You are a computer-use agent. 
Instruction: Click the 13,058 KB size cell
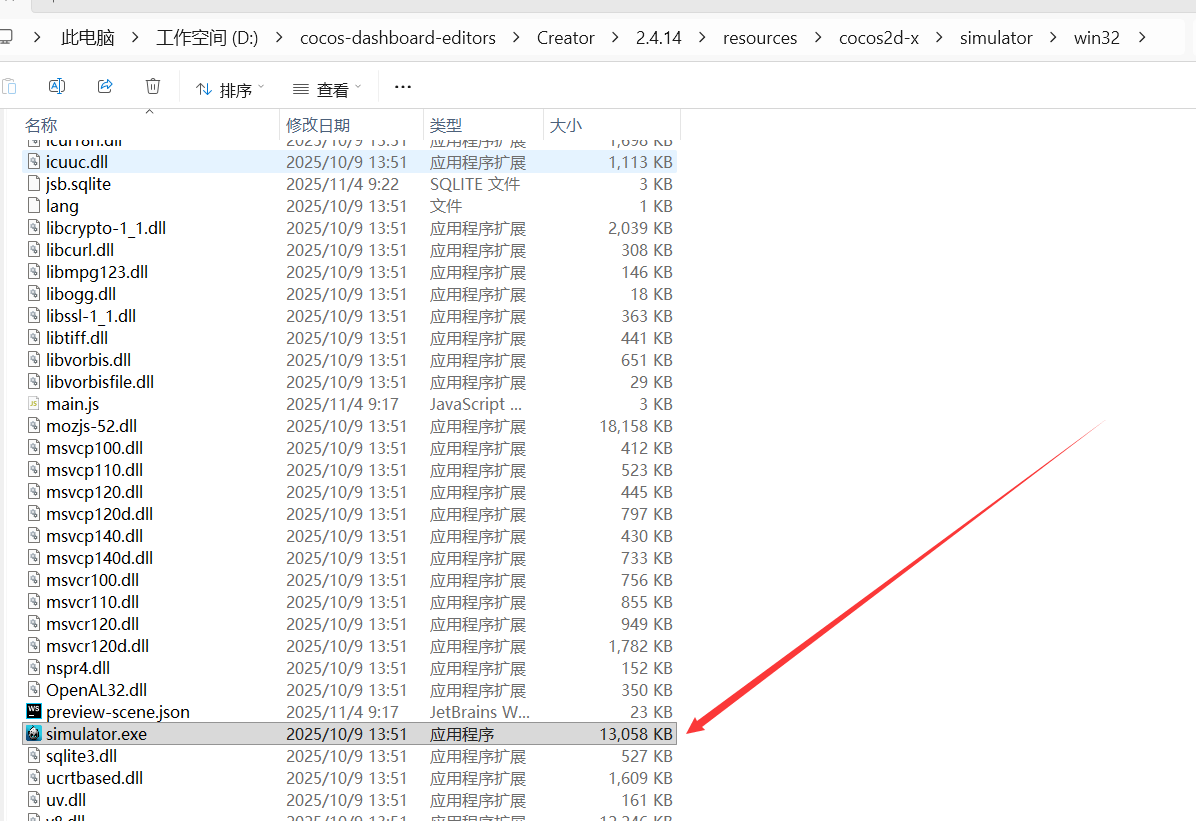coord(635,734)
